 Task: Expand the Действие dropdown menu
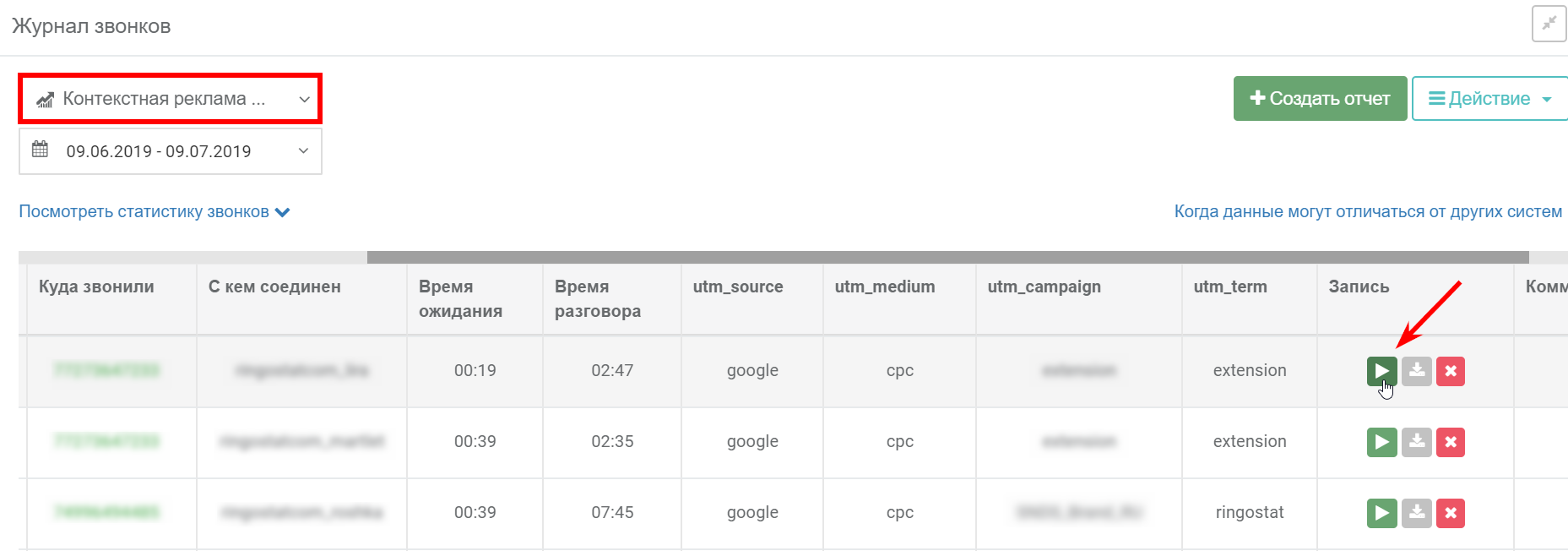tap(1490, 99)
